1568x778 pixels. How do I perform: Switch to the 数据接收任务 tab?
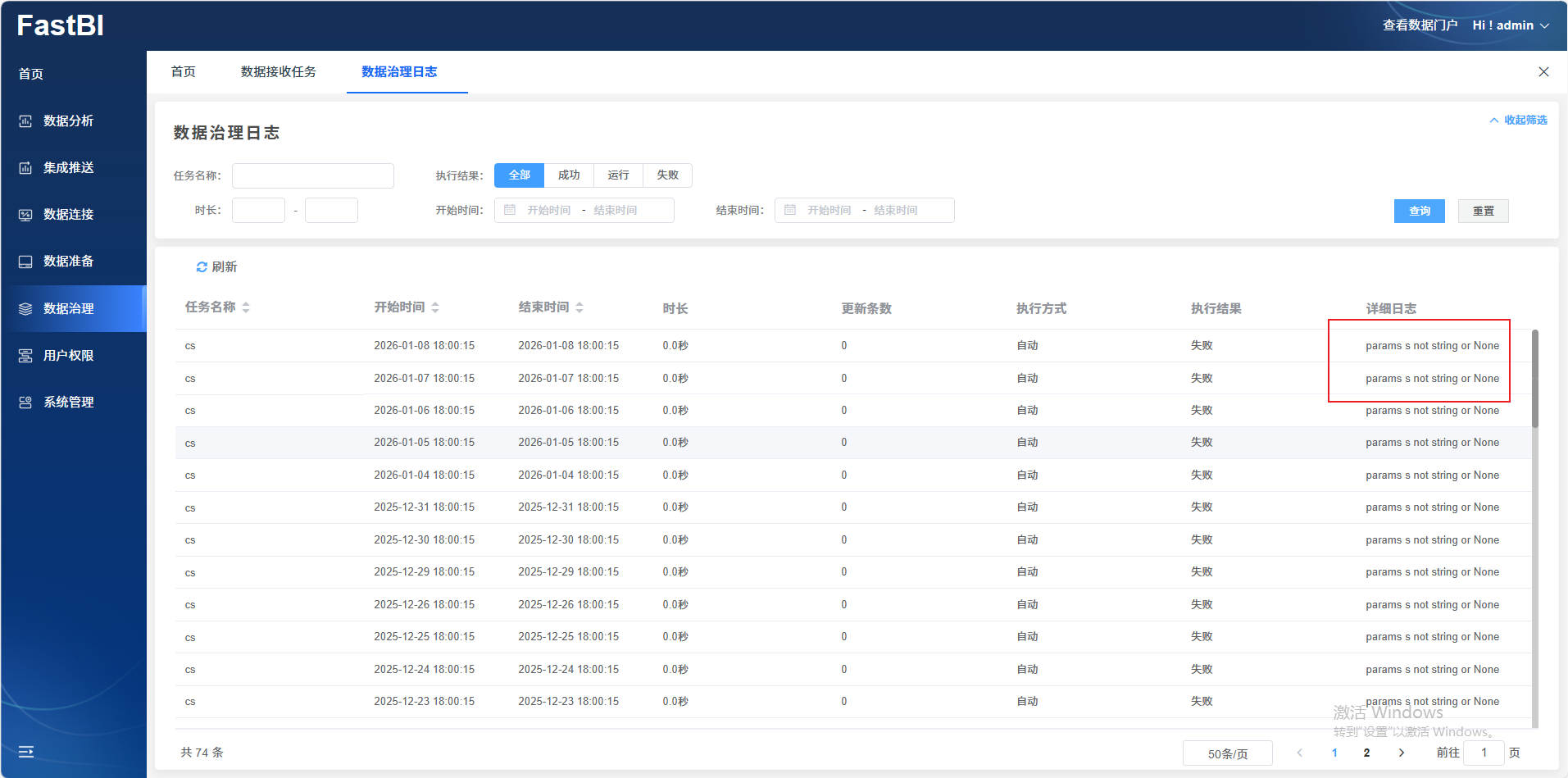coord(278,72)
